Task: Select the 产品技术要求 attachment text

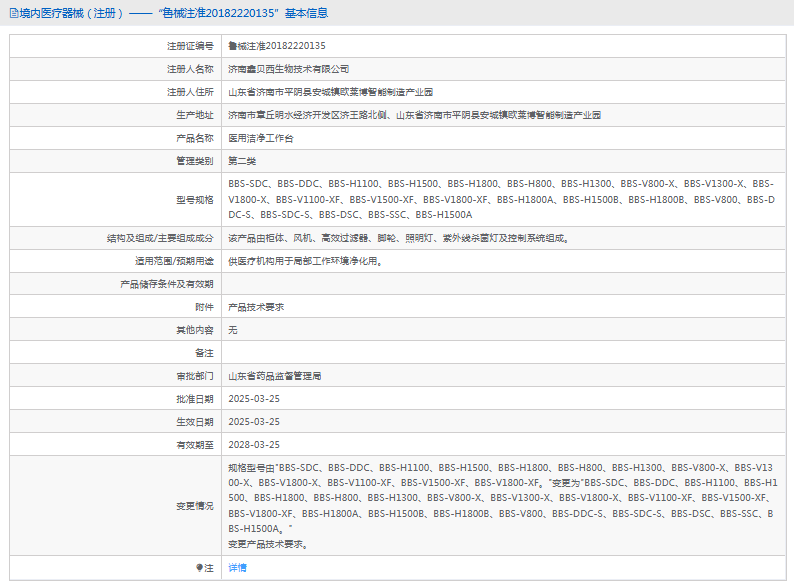Action: 256,307
